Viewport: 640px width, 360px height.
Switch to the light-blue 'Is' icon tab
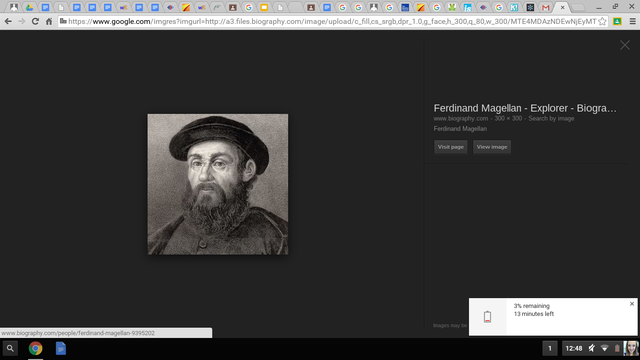pyautogui.click(x=467, y=7)
